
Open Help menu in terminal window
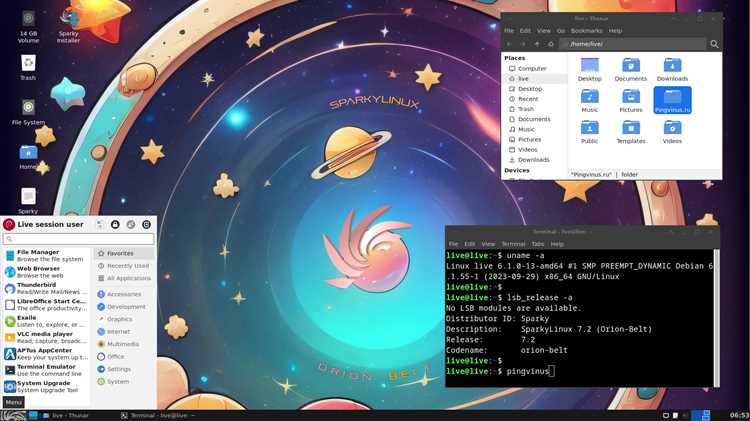click(x=557, y=244)
